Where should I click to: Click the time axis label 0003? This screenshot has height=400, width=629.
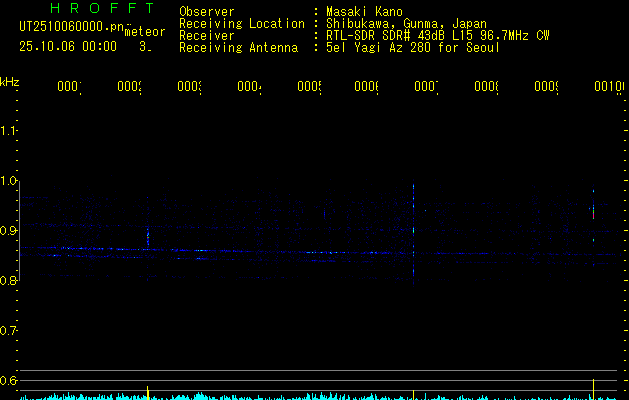(189, 87)
